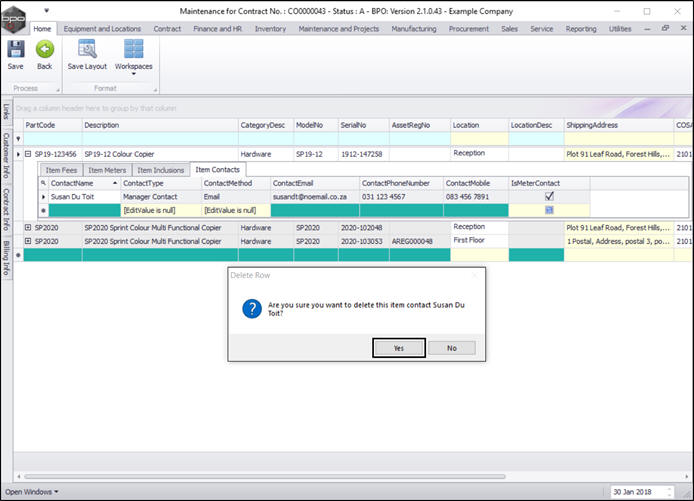Click the Description column header

tap(160, 125)
